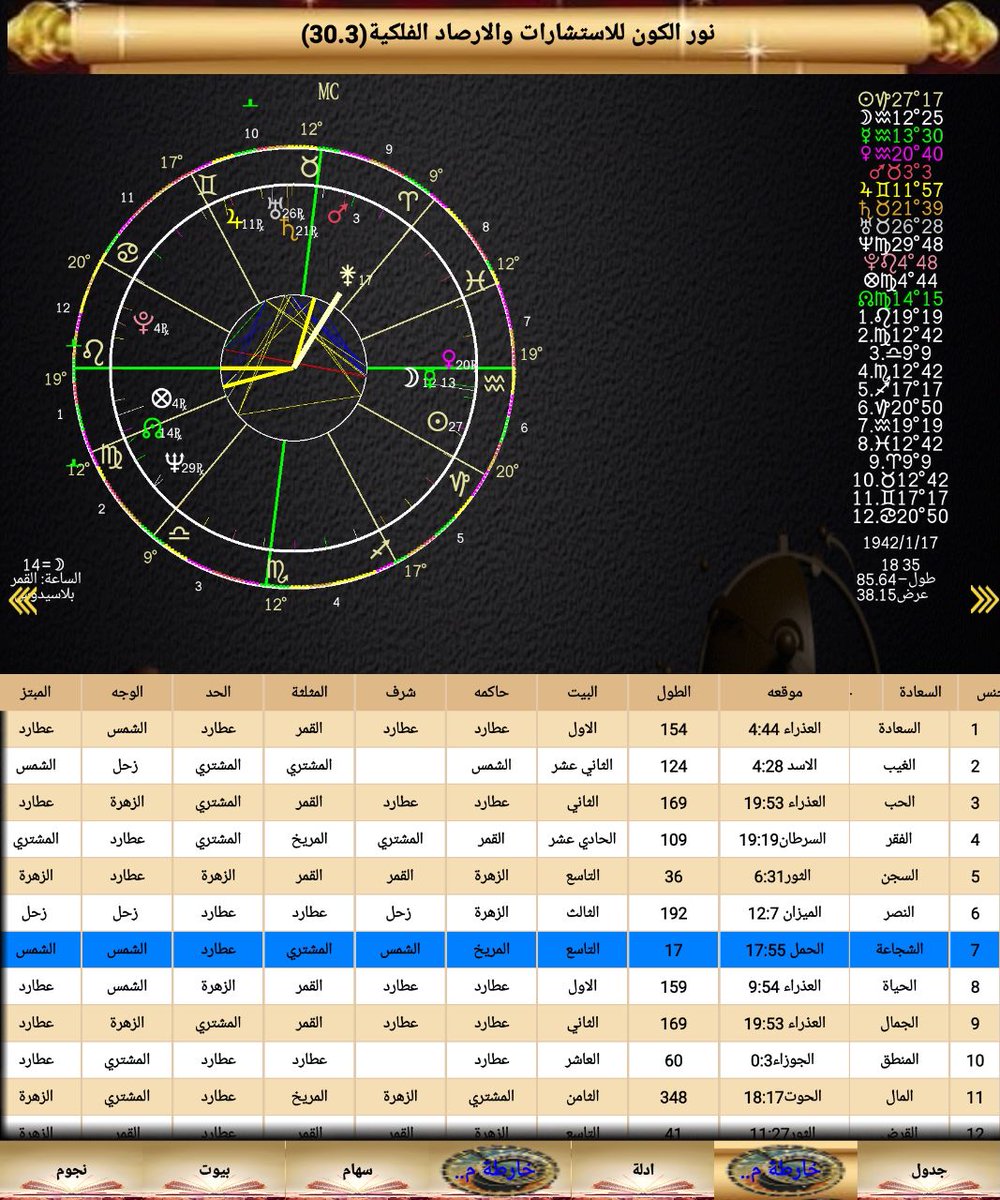This screenshot has height=1200, width=1000.
Task: Click the title scroll banner text
Action: pos(508,35)
